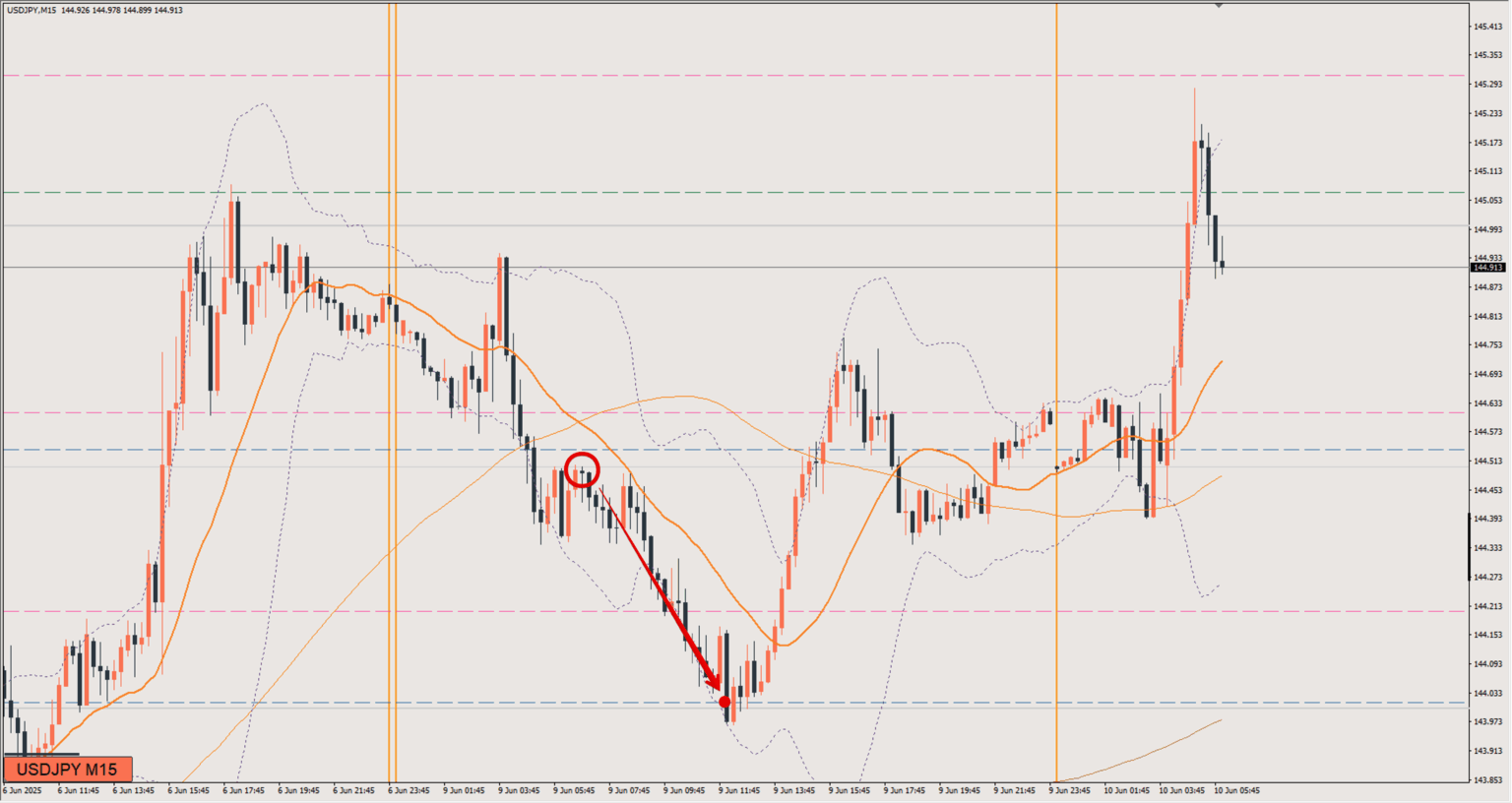The width and height of the screenshot is (1512, 803).
Task: Click the '9 Jun 03:45' time axis label
Action: pos(520,790)
